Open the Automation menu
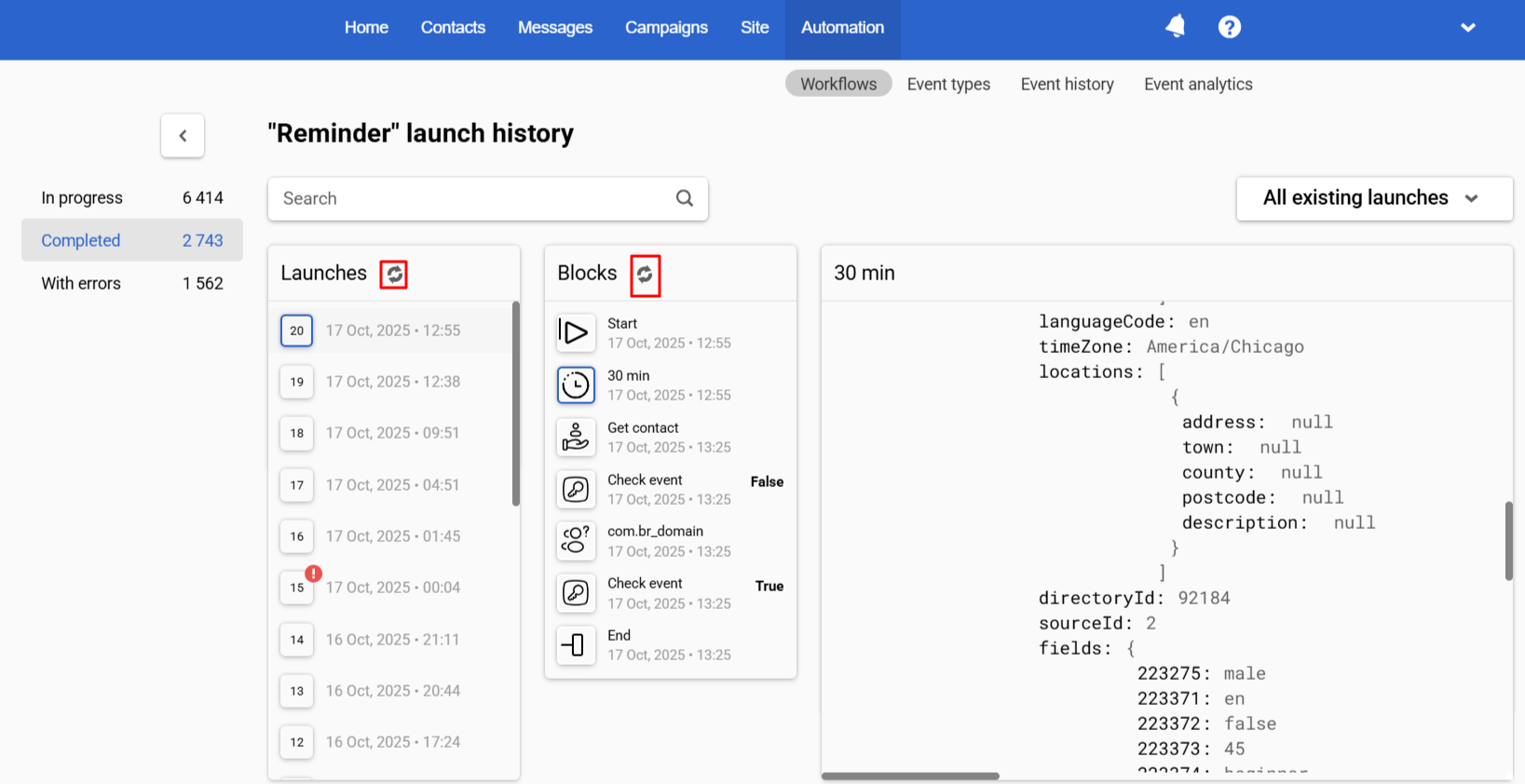The image size is (1525, 784). pos(842,28)
